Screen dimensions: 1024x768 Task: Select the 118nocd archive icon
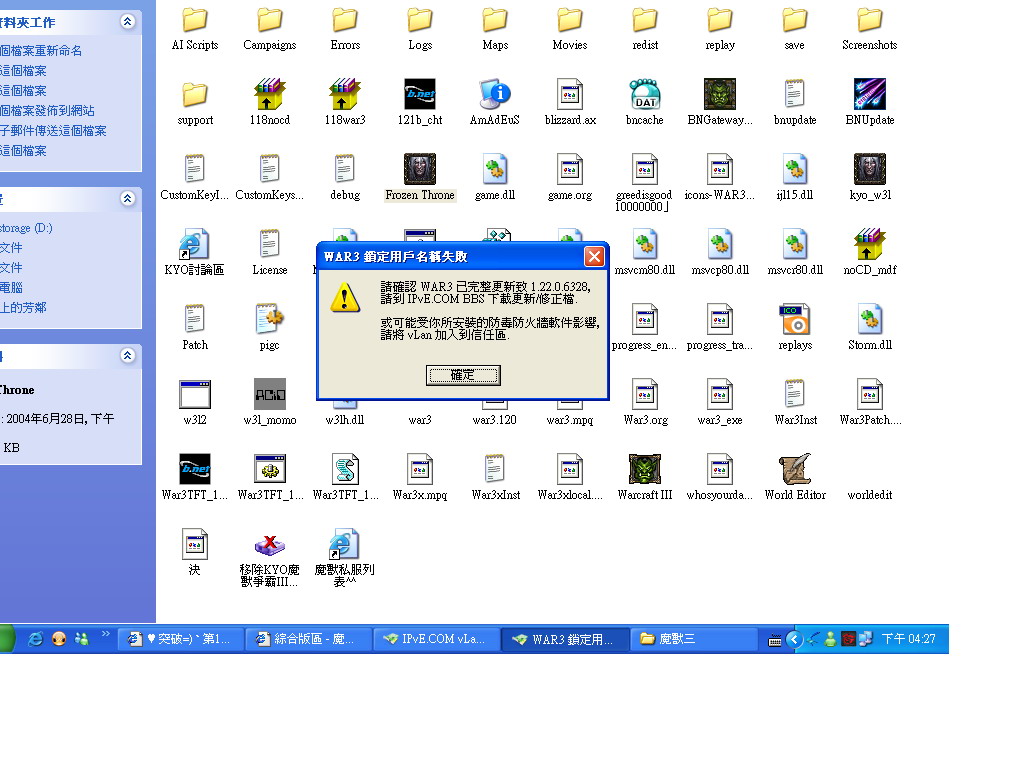click(x=270, y=94)
